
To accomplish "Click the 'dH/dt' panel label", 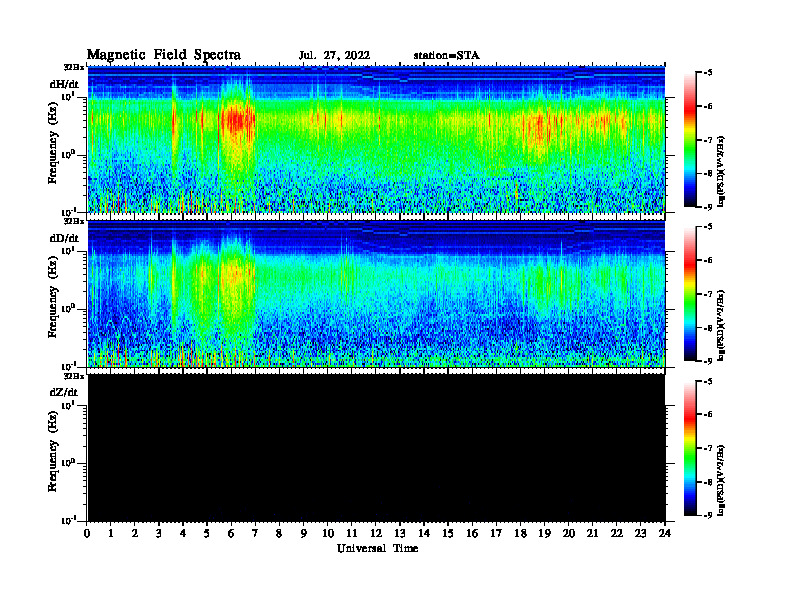I will [64, 84].
